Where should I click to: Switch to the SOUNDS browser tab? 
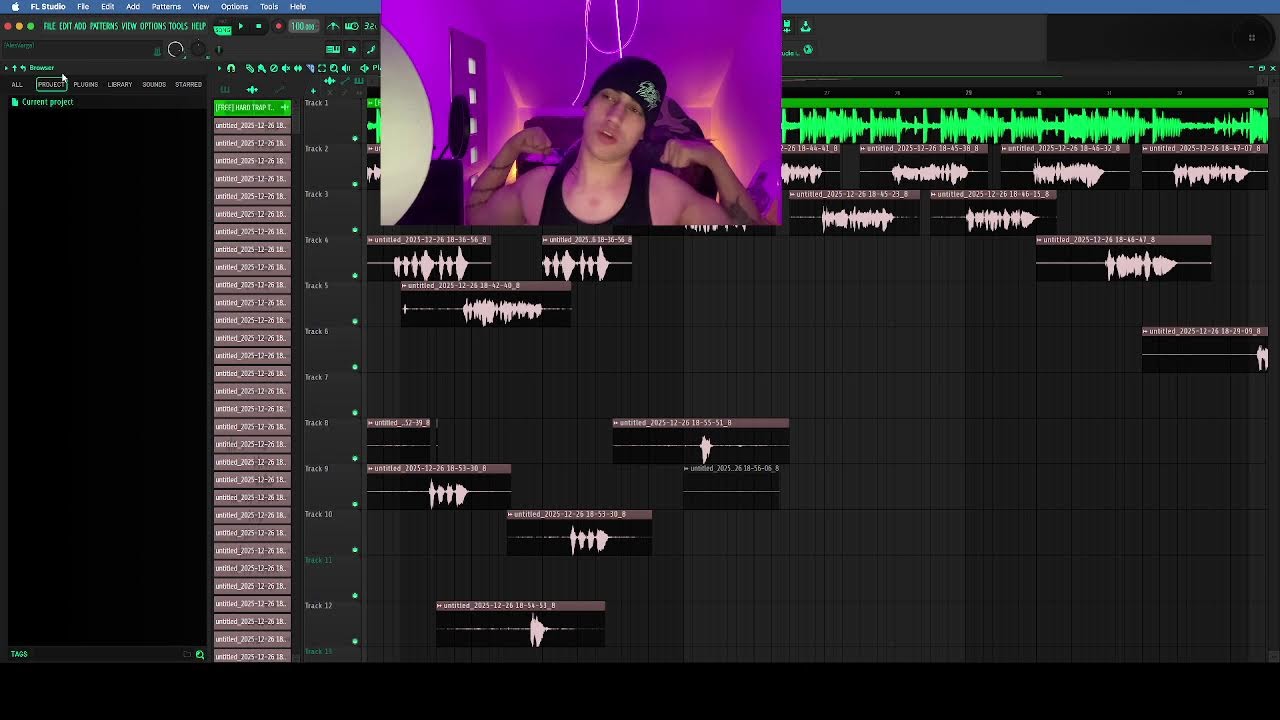tap(154, 84)
